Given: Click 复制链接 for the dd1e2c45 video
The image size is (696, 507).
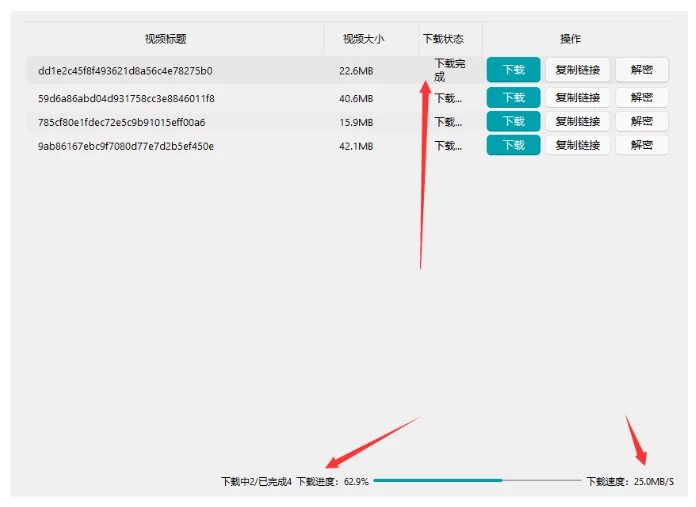Looking at the screenshot, I should click(577, 70).
